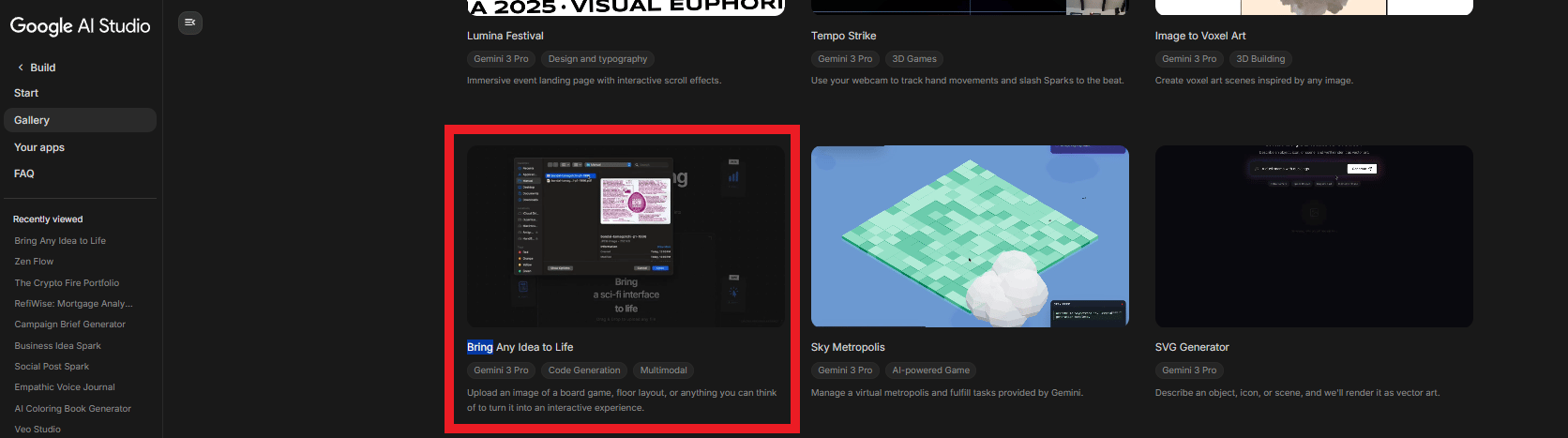Open the Bring Any Idea to Life thumbnail

626,236
